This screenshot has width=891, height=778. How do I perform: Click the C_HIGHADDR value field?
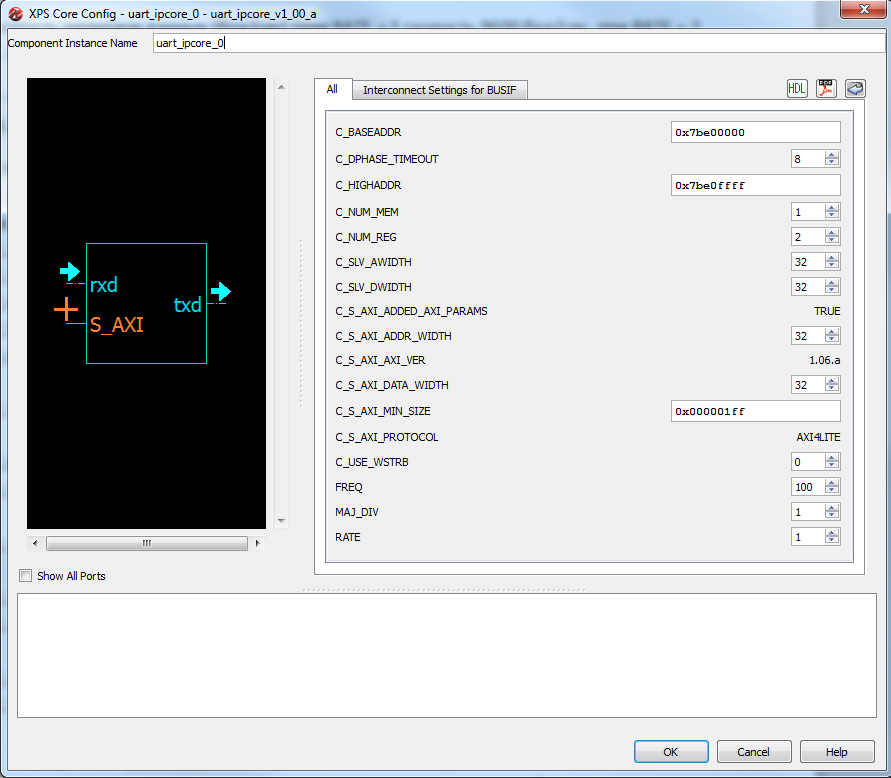755,185
